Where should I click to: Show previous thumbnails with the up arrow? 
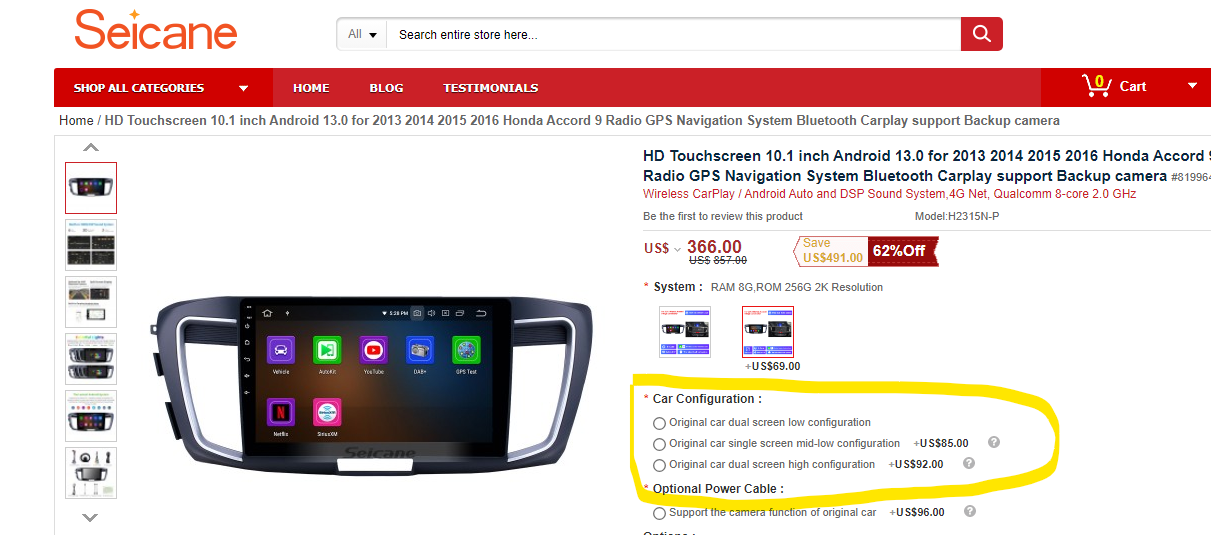pos(90,147)
